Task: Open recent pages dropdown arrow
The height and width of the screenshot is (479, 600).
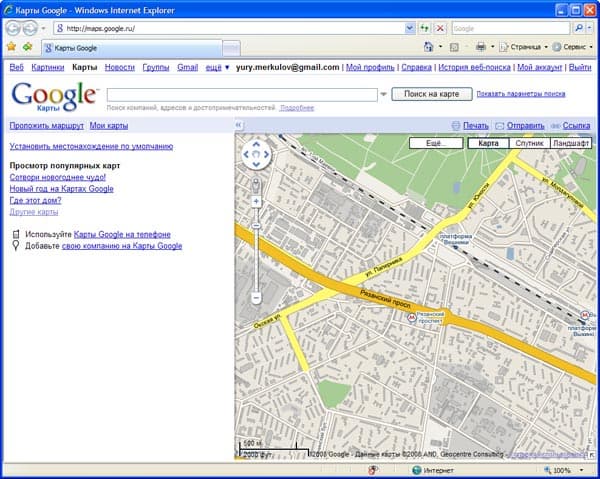Action: point(43,28)
